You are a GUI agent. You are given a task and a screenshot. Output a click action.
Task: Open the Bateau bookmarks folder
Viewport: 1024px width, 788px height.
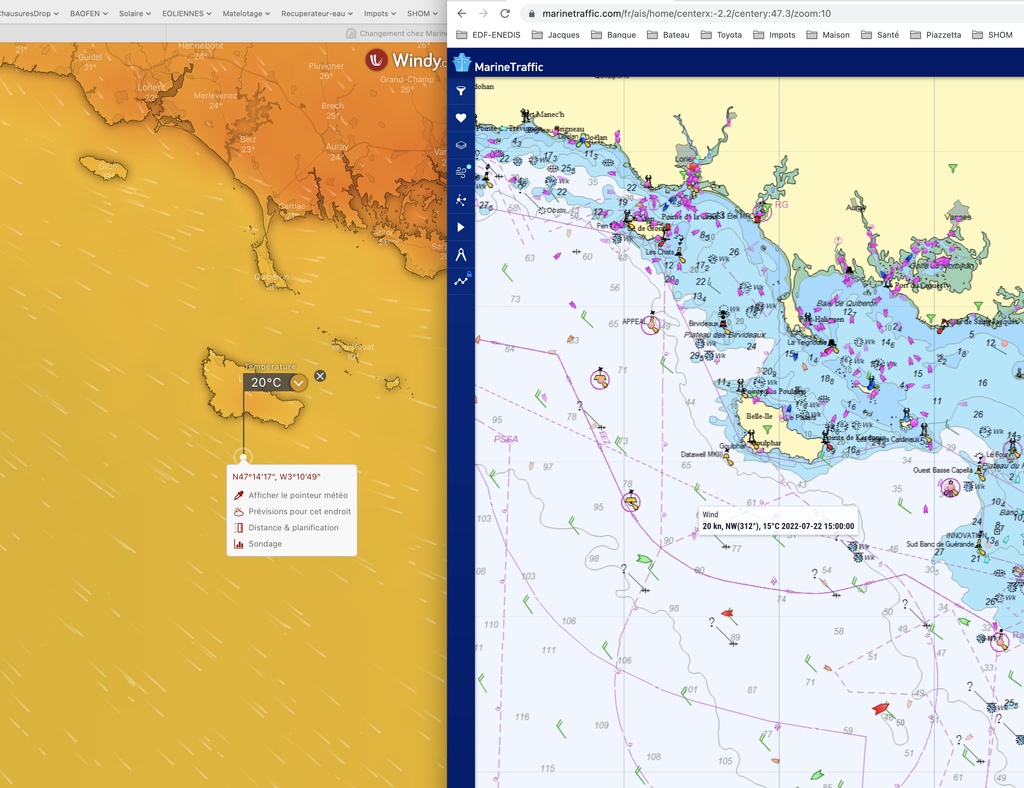pyautogui.click(x=668, y=35)
